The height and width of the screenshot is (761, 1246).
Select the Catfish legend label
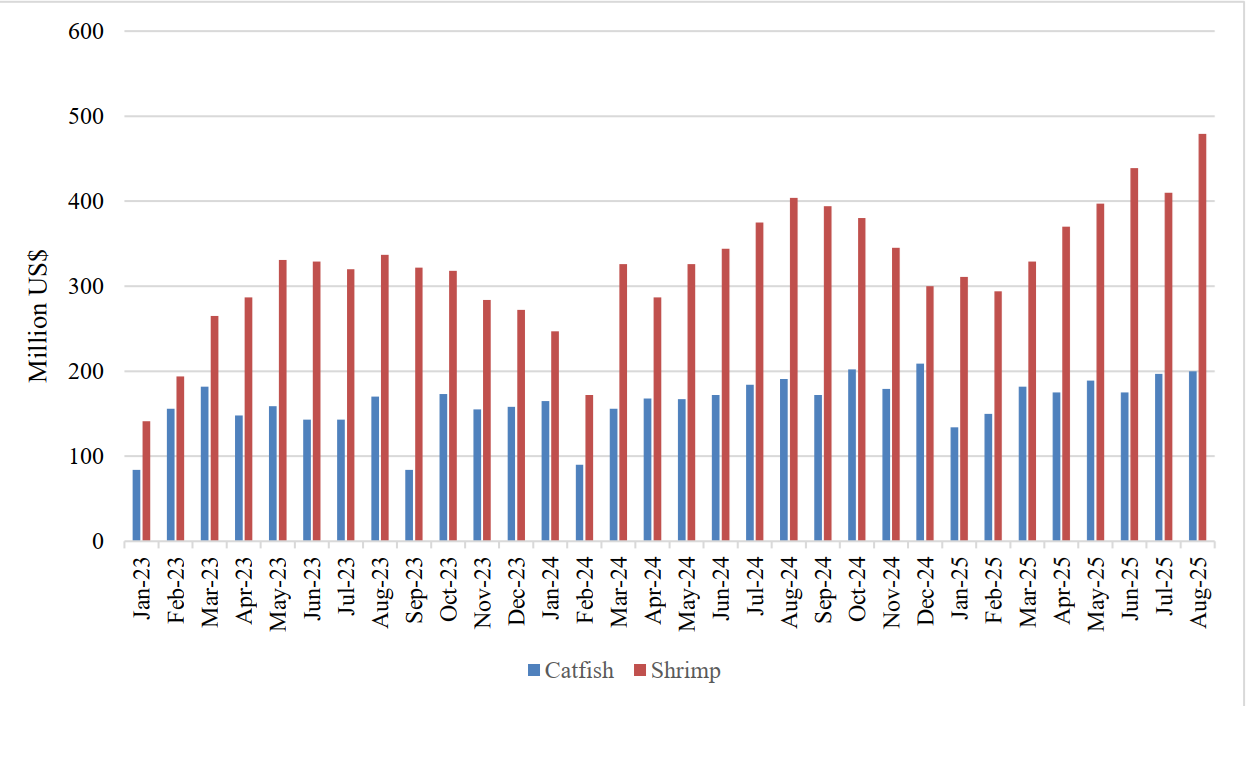pos(579,670)
